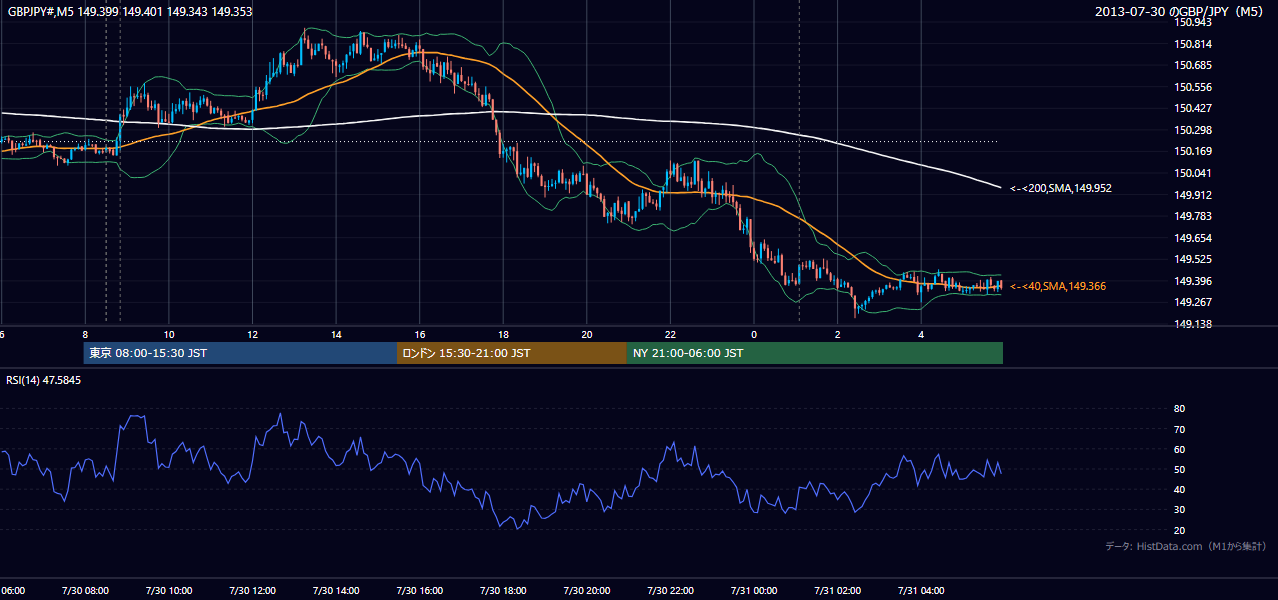Click RSI axis level 30

tap(1180, 510)
